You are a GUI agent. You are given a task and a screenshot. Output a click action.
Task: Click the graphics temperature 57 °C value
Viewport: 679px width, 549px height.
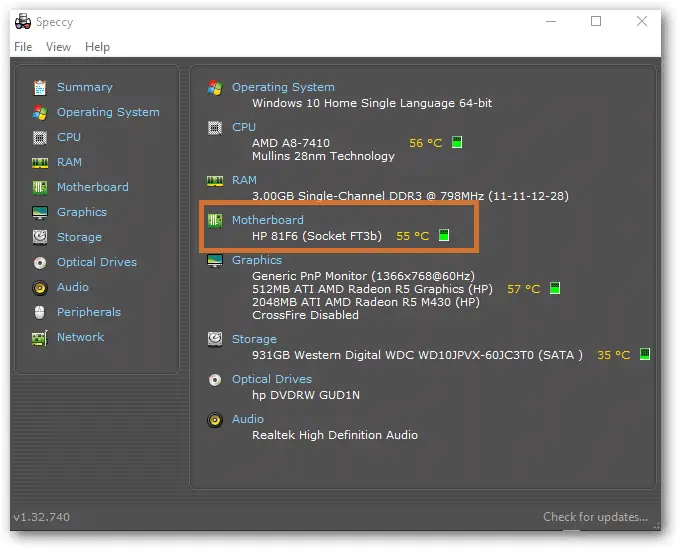coord(524,289)
